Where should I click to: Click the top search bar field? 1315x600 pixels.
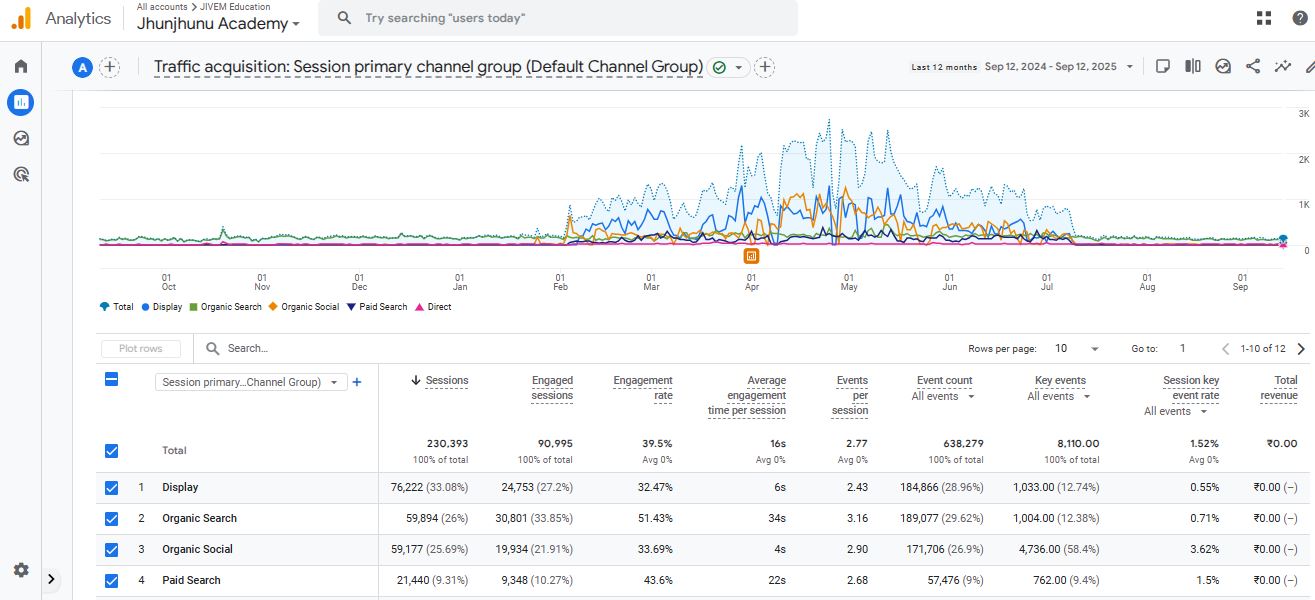[x=558, y=18]
